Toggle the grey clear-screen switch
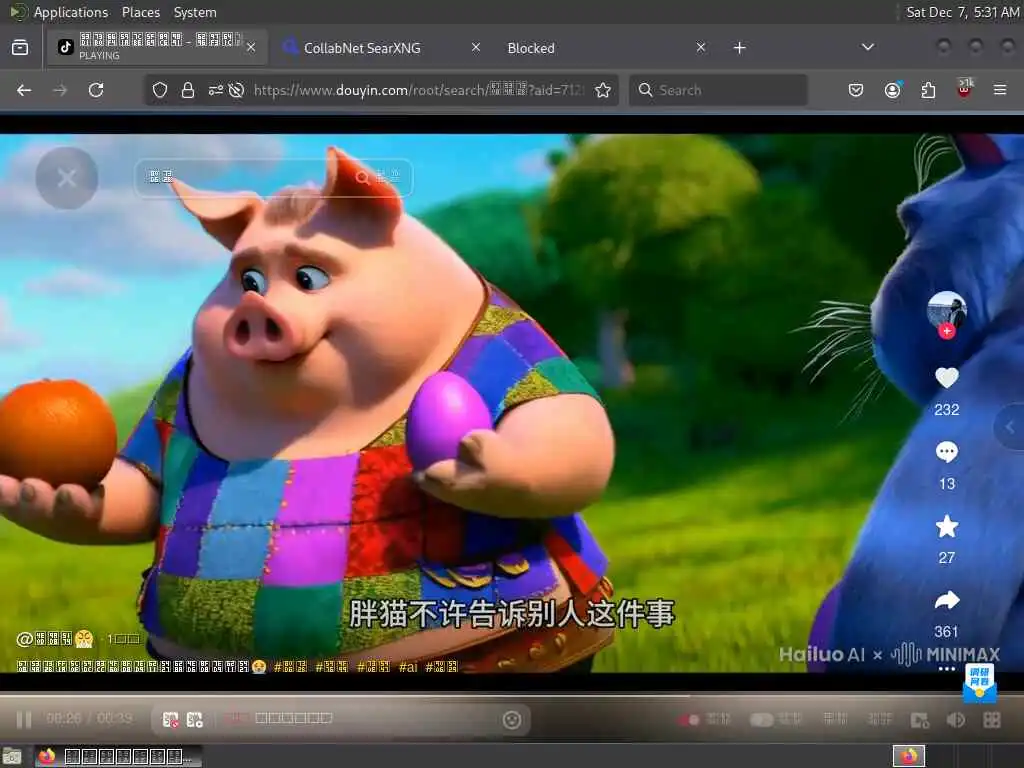Image resolution: width=1024 pixels, height=768 pixels. (761, 719)
